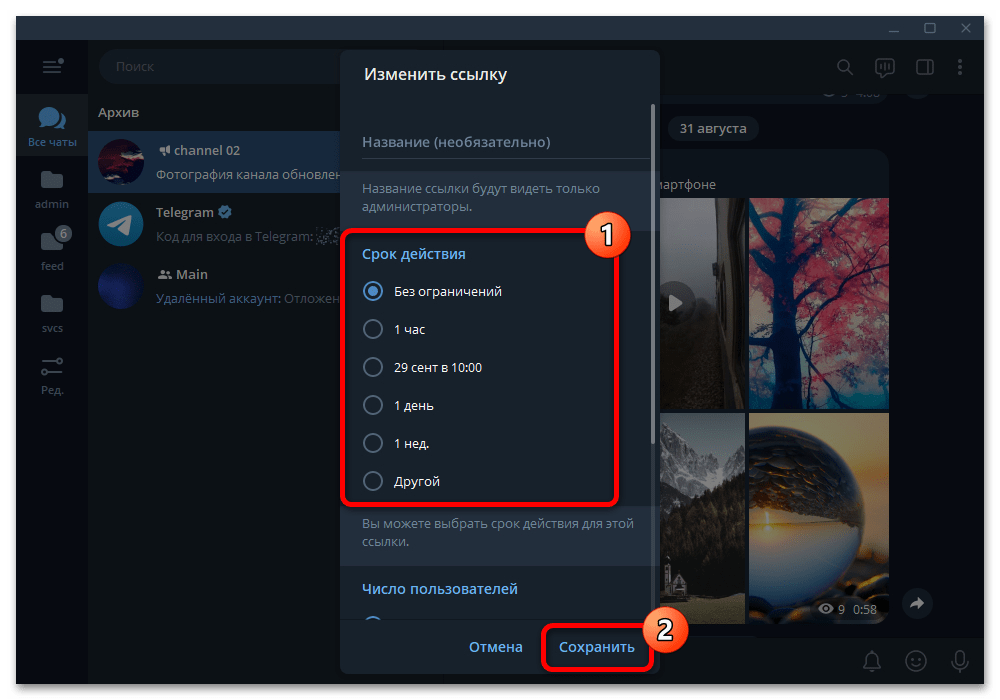The image size is (1000, 700).
Task: Open the emoji picker
Action: (x=916, y=661)
